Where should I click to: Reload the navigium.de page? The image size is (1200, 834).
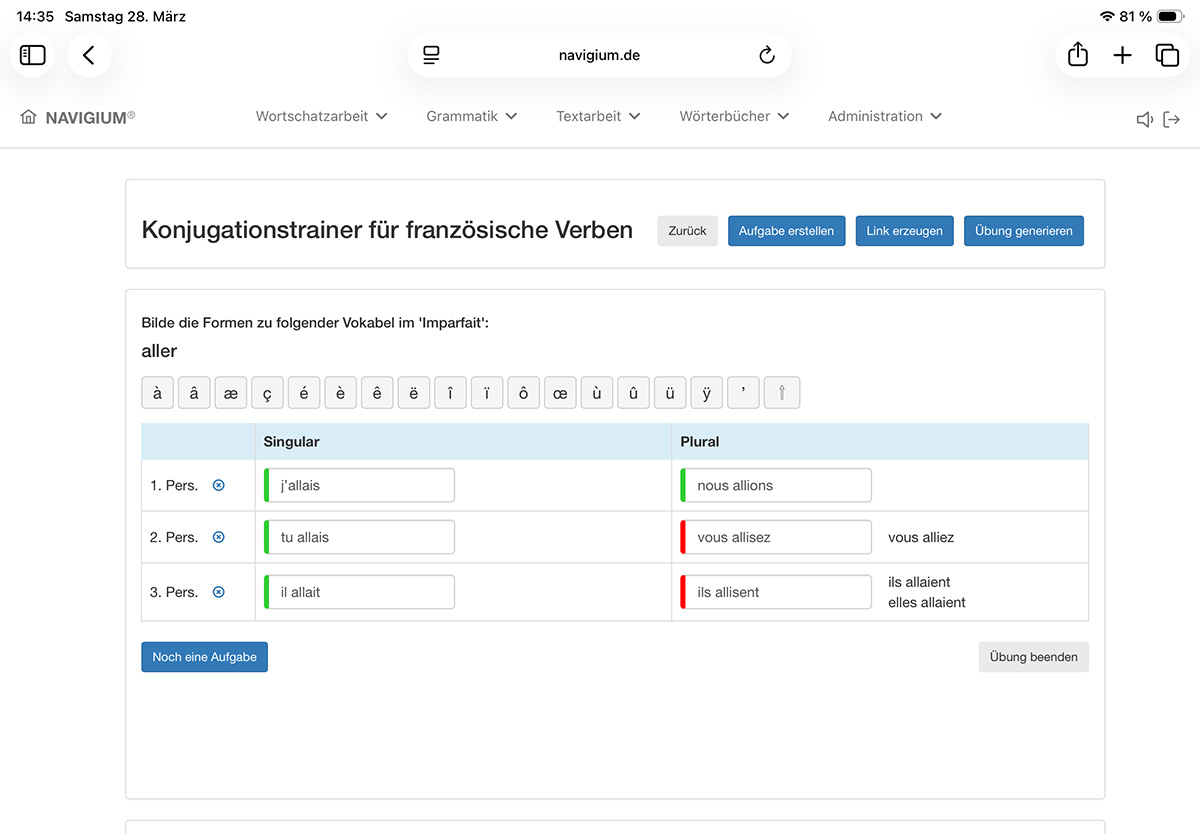coord(767,55)
